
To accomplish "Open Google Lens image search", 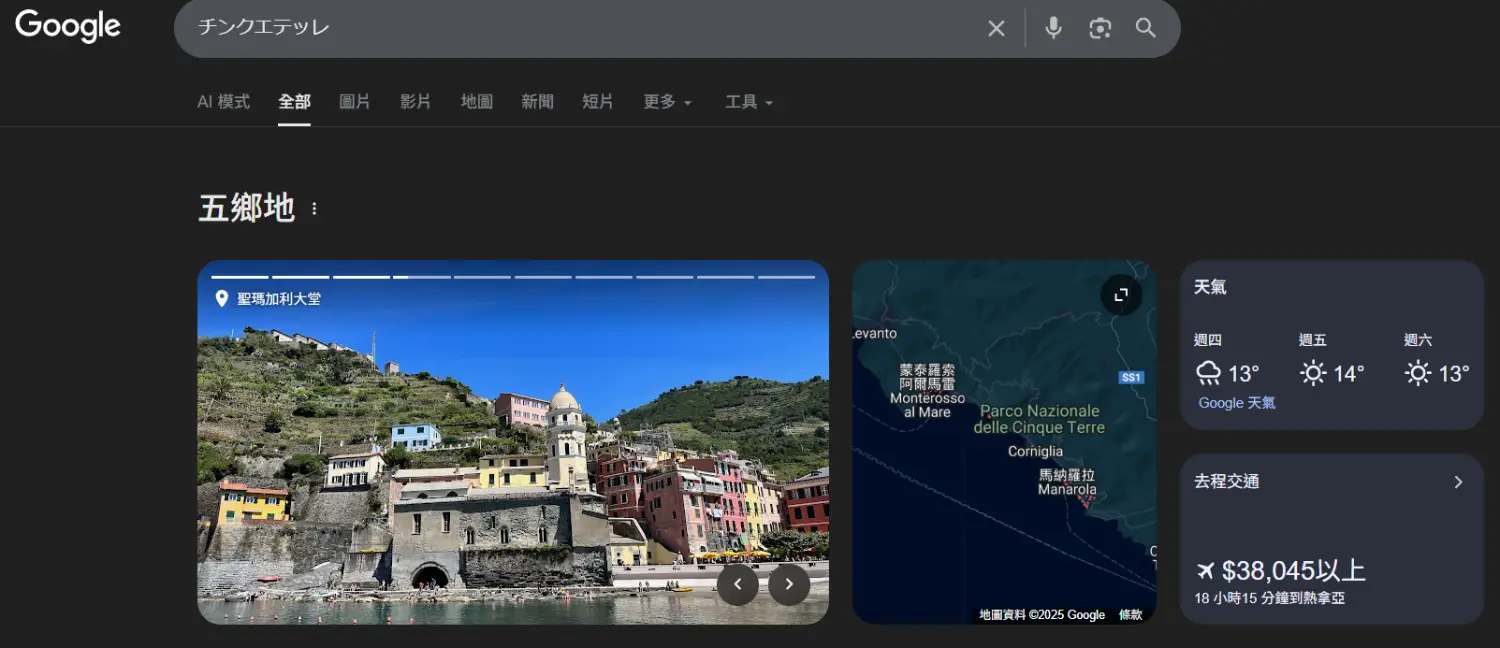I will click(x=1100, y=28).
